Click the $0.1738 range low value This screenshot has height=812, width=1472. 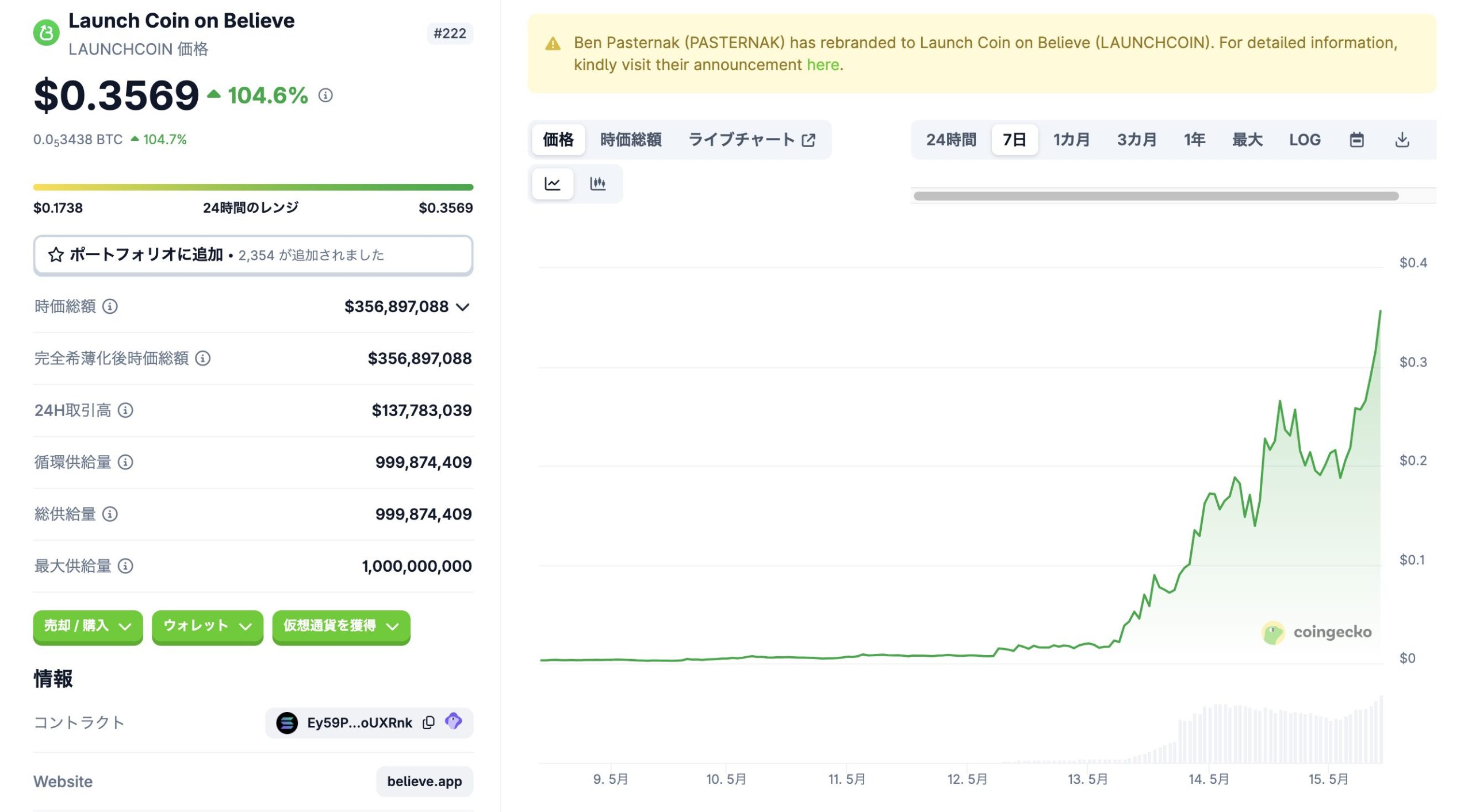click(58, 208)
